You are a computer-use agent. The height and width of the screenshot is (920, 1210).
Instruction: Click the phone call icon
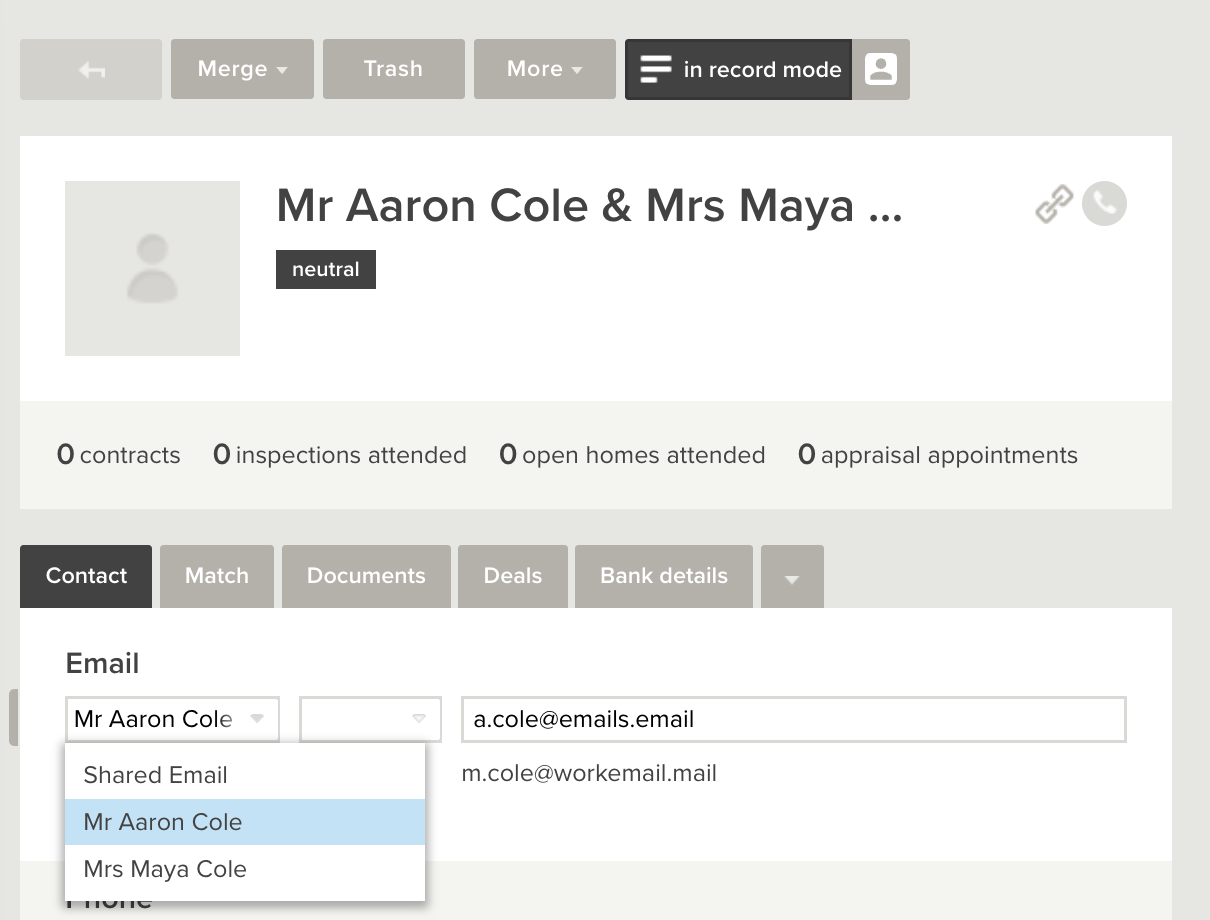tap(1104, 204)
